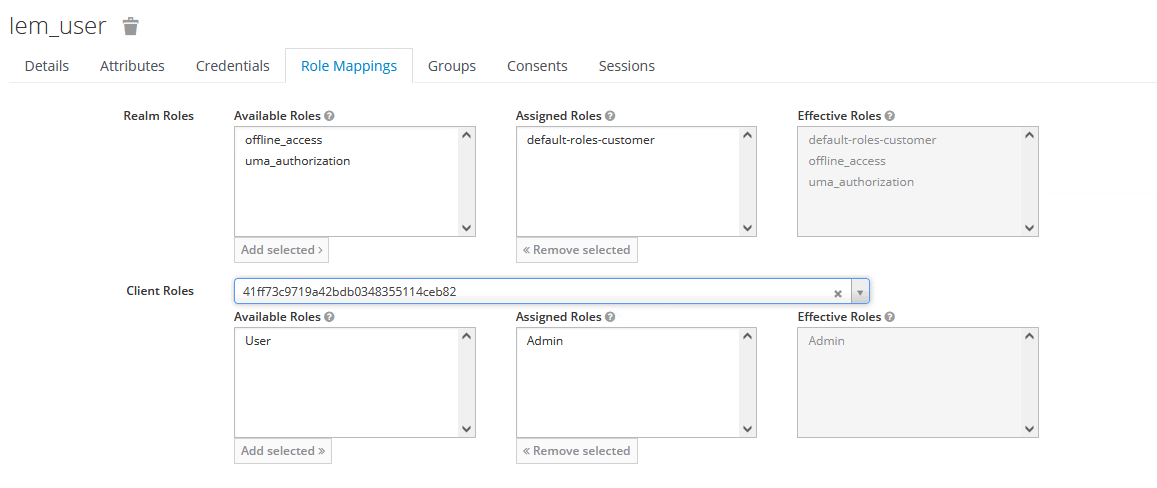The width and height of the screenshot is (1157, 488).
Task: Switch to the Credentials tab
Action: point(232,66)
